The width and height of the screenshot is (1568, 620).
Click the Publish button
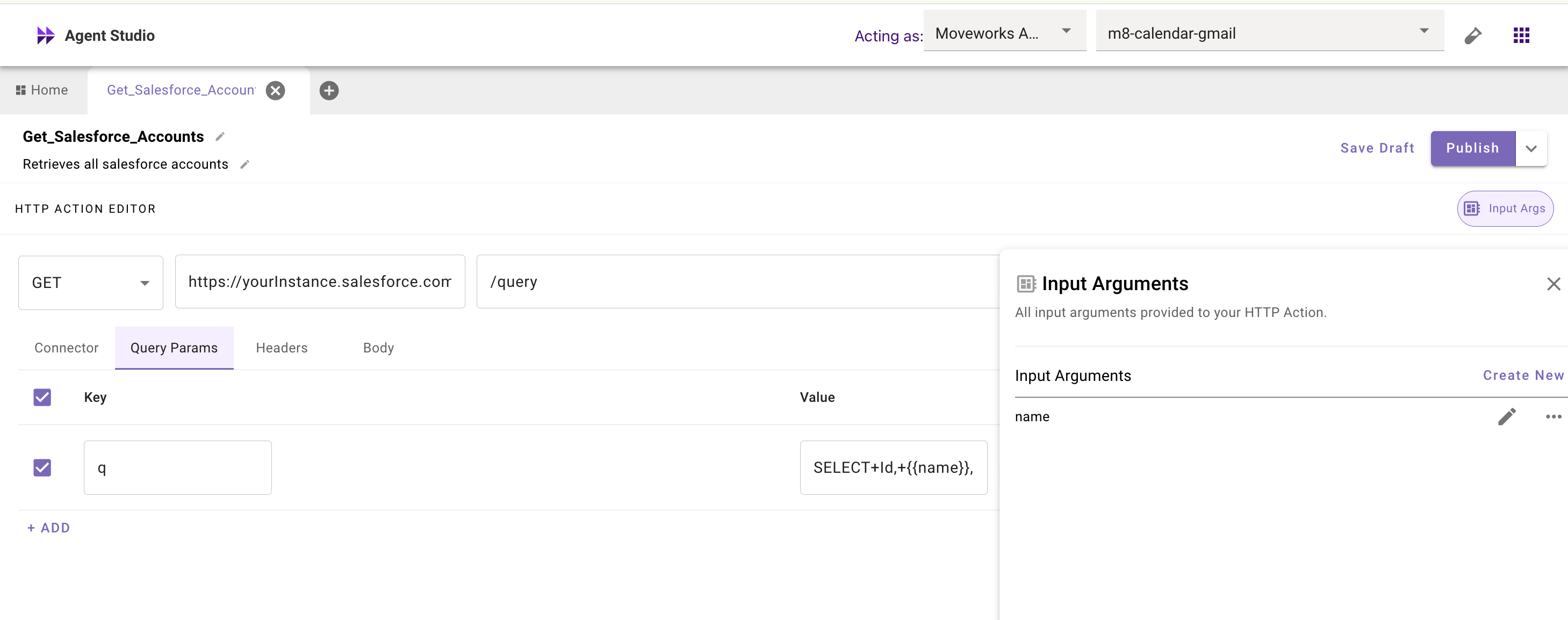tap(1472, 148)
